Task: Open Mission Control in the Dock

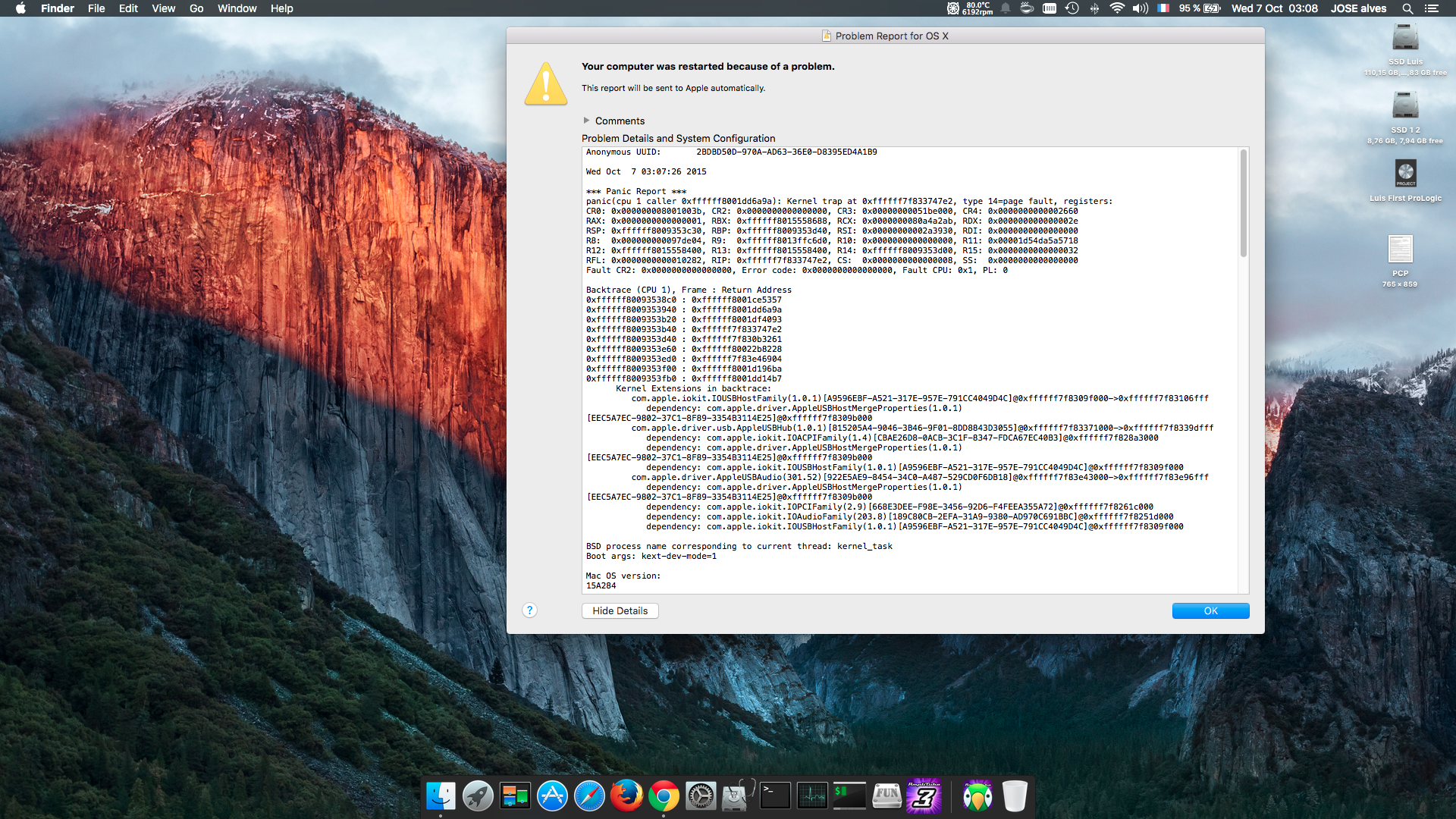Action: pos(515,795)
